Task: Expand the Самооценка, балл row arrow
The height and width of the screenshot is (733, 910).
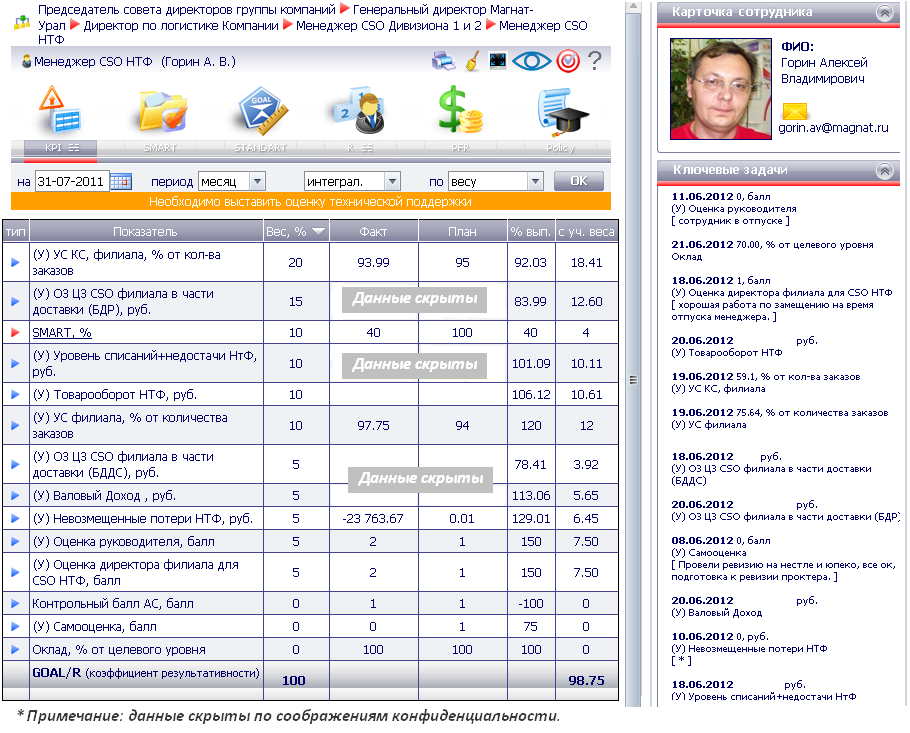Action: [x=16, y=627]
